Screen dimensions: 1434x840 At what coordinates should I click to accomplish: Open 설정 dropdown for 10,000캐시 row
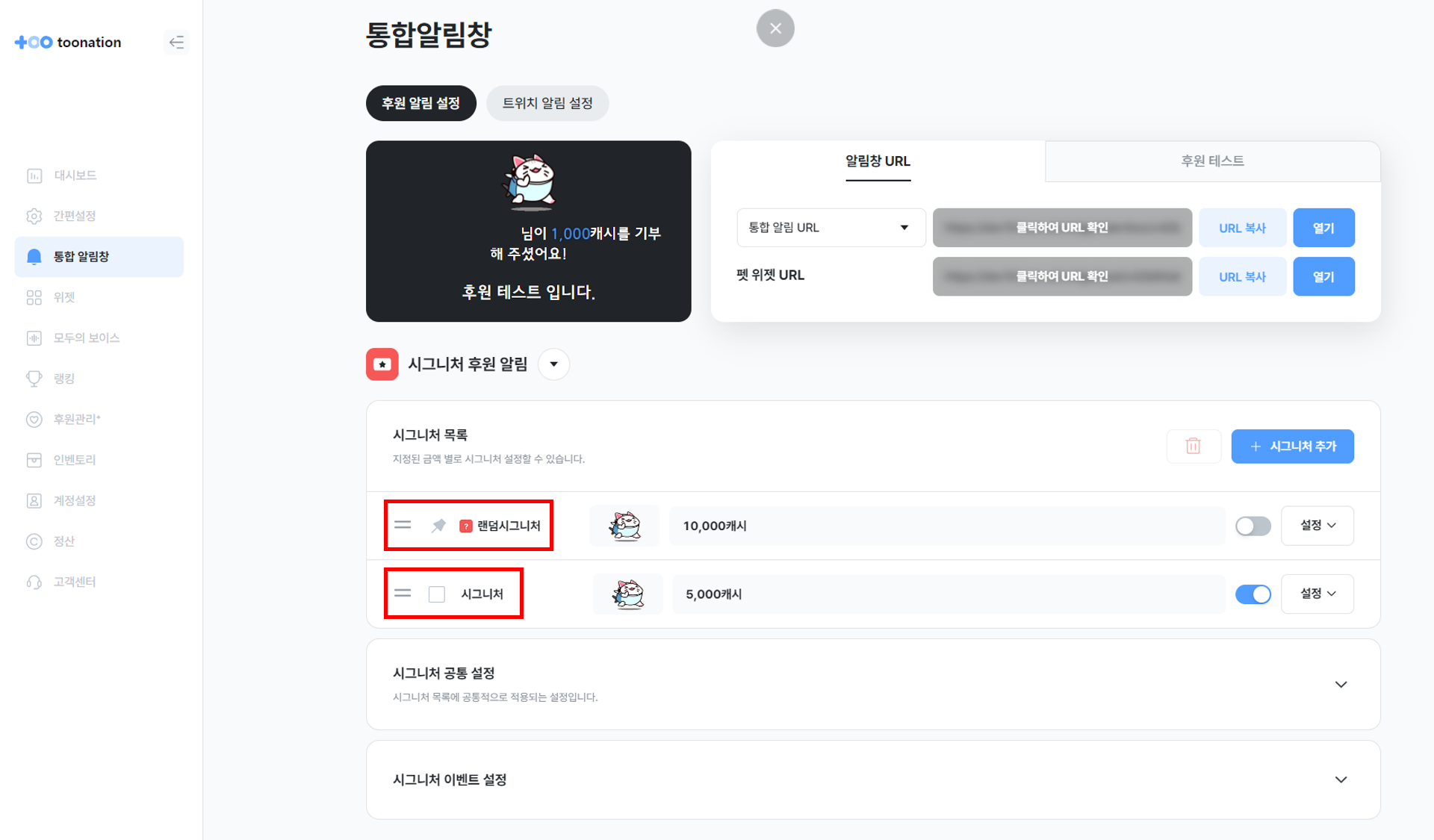click(1317, 526)
